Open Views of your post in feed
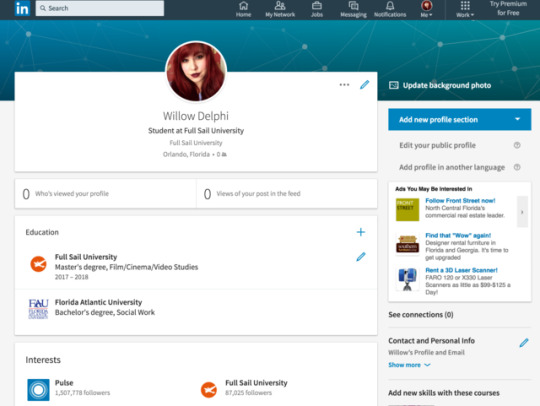This screenshot has width=540, height=406. [287, 194]
